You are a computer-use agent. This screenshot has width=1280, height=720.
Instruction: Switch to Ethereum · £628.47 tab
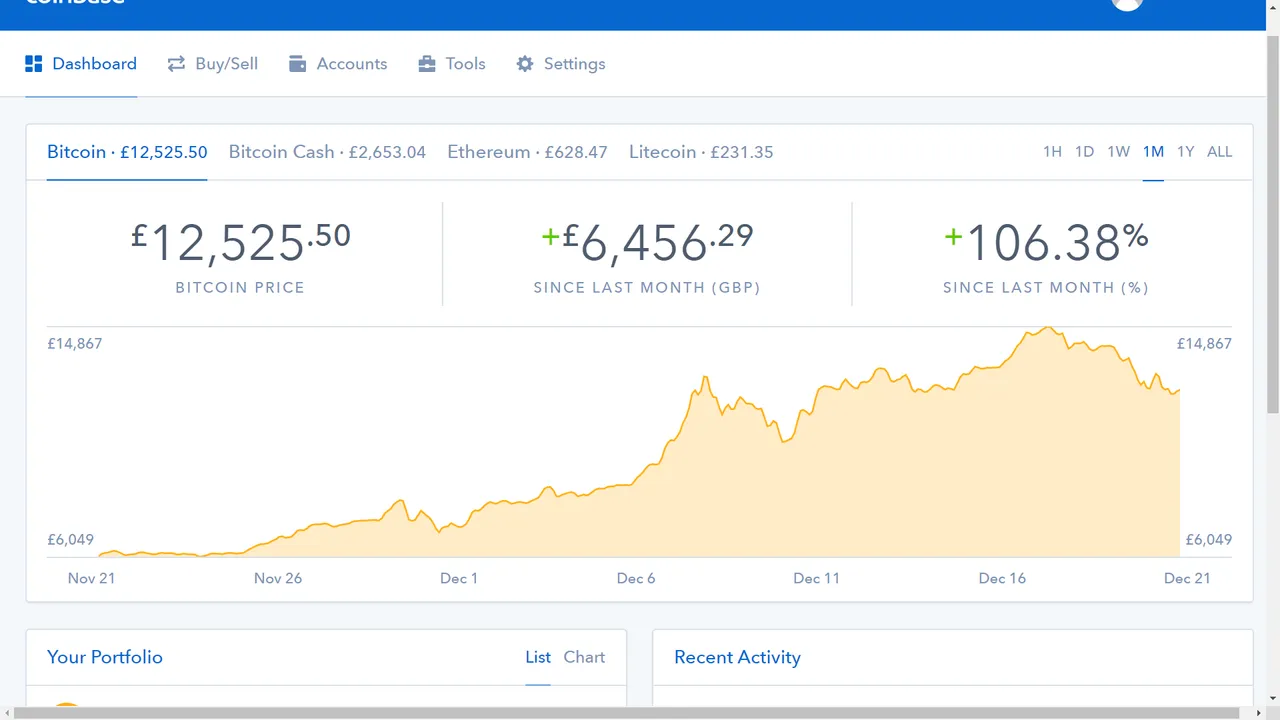(527, 152)
